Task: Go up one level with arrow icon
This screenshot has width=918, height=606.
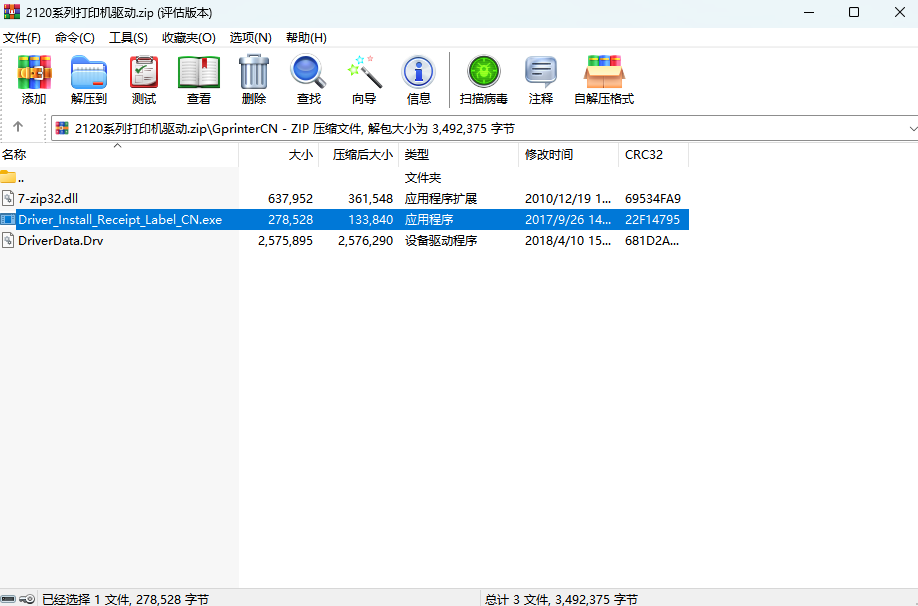Action: pyautogui.click(x=18, y=126)
